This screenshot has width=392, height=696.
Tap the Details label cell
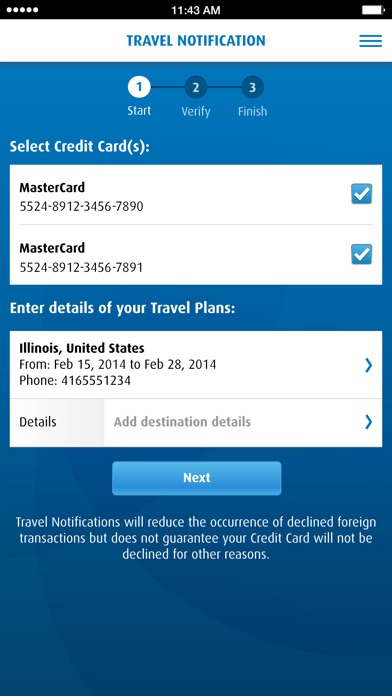pyautogui.click(x=57, y=422)
